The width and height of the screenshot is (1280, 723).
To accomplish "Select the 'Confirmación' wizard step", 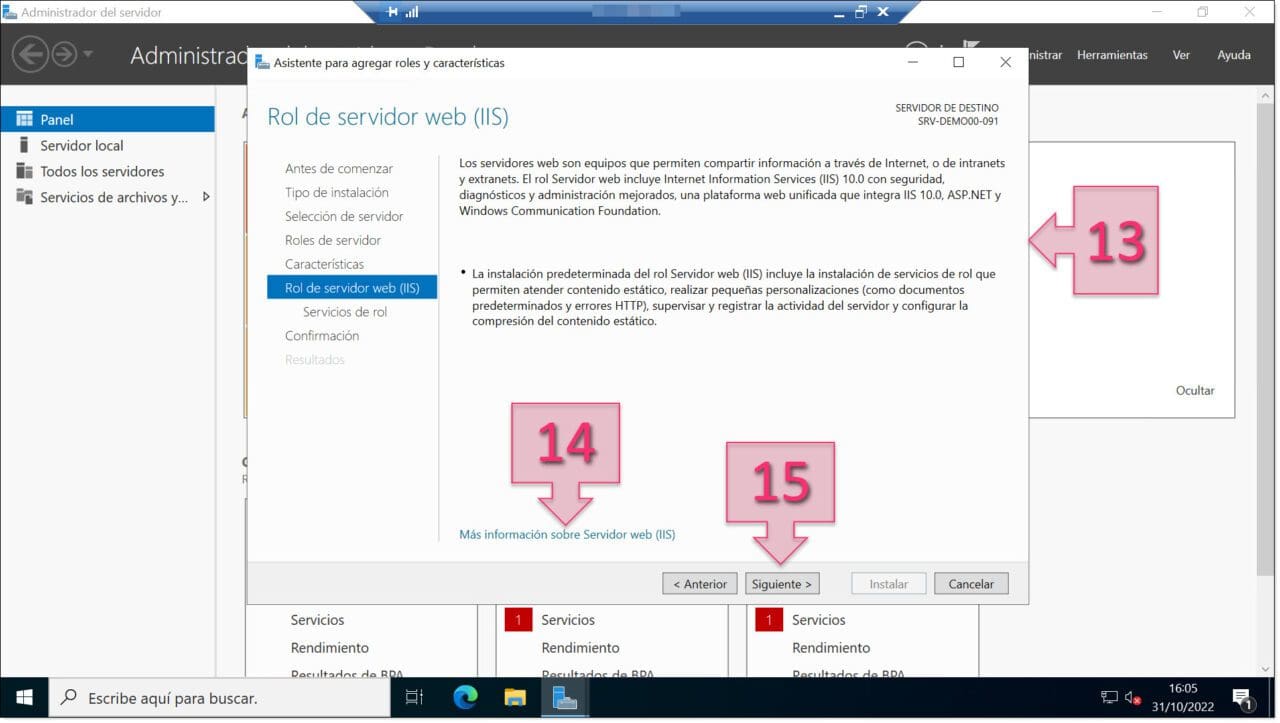I will point(322,336).
